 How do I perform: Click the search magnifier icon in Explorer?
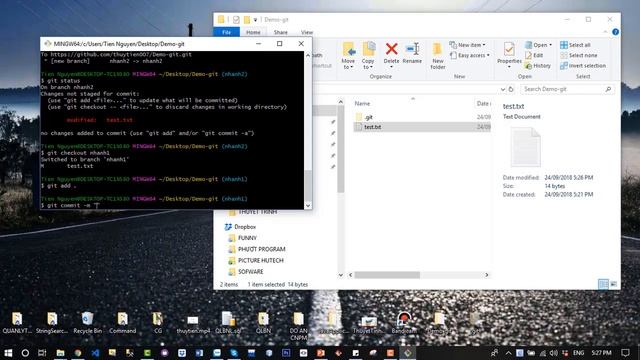[608, 89]
